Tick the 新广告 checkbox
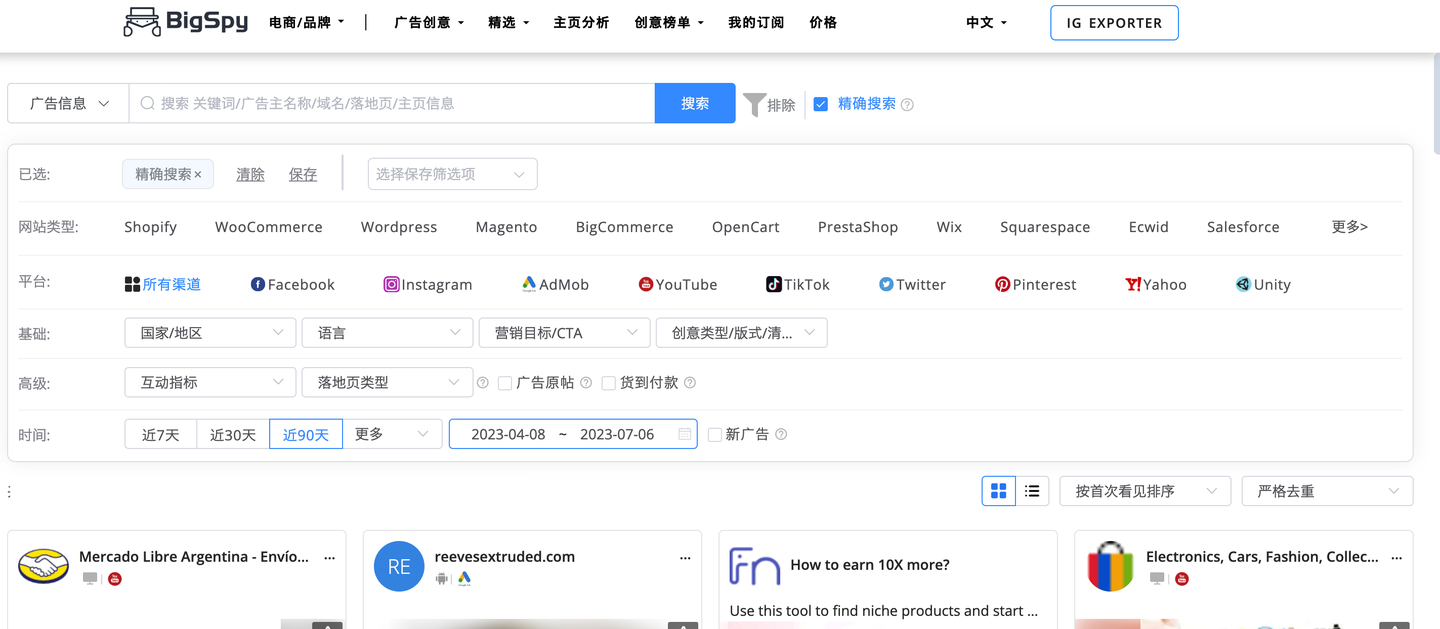 pyautogui.click(x=715, y=435)
